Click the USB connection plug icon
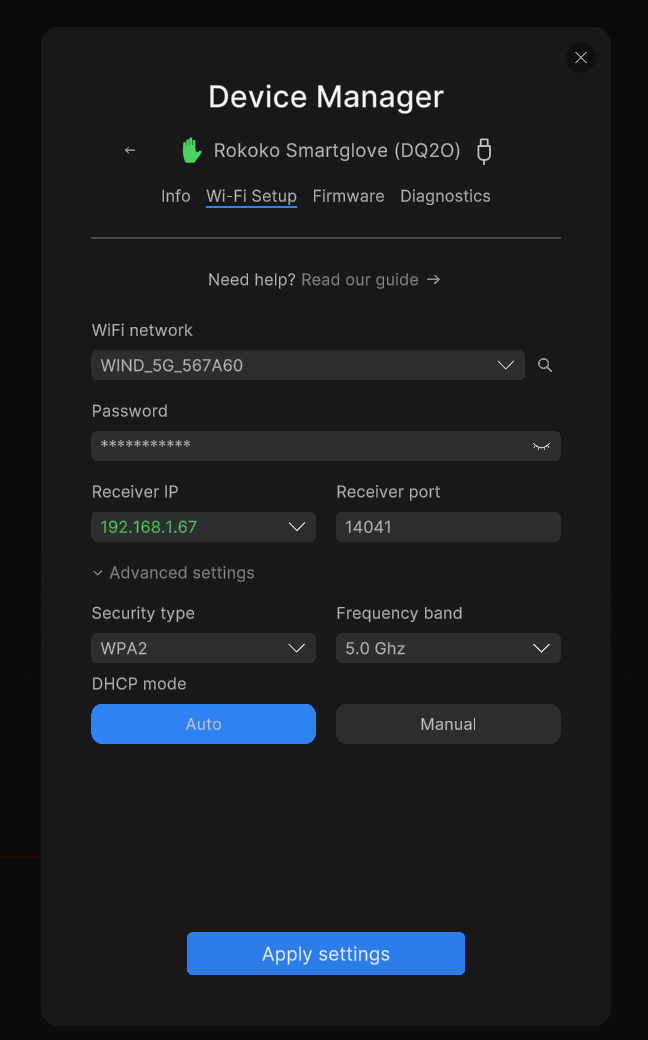Image resolution: width=648 pixels, height=1040 pixels. point(484,151)
